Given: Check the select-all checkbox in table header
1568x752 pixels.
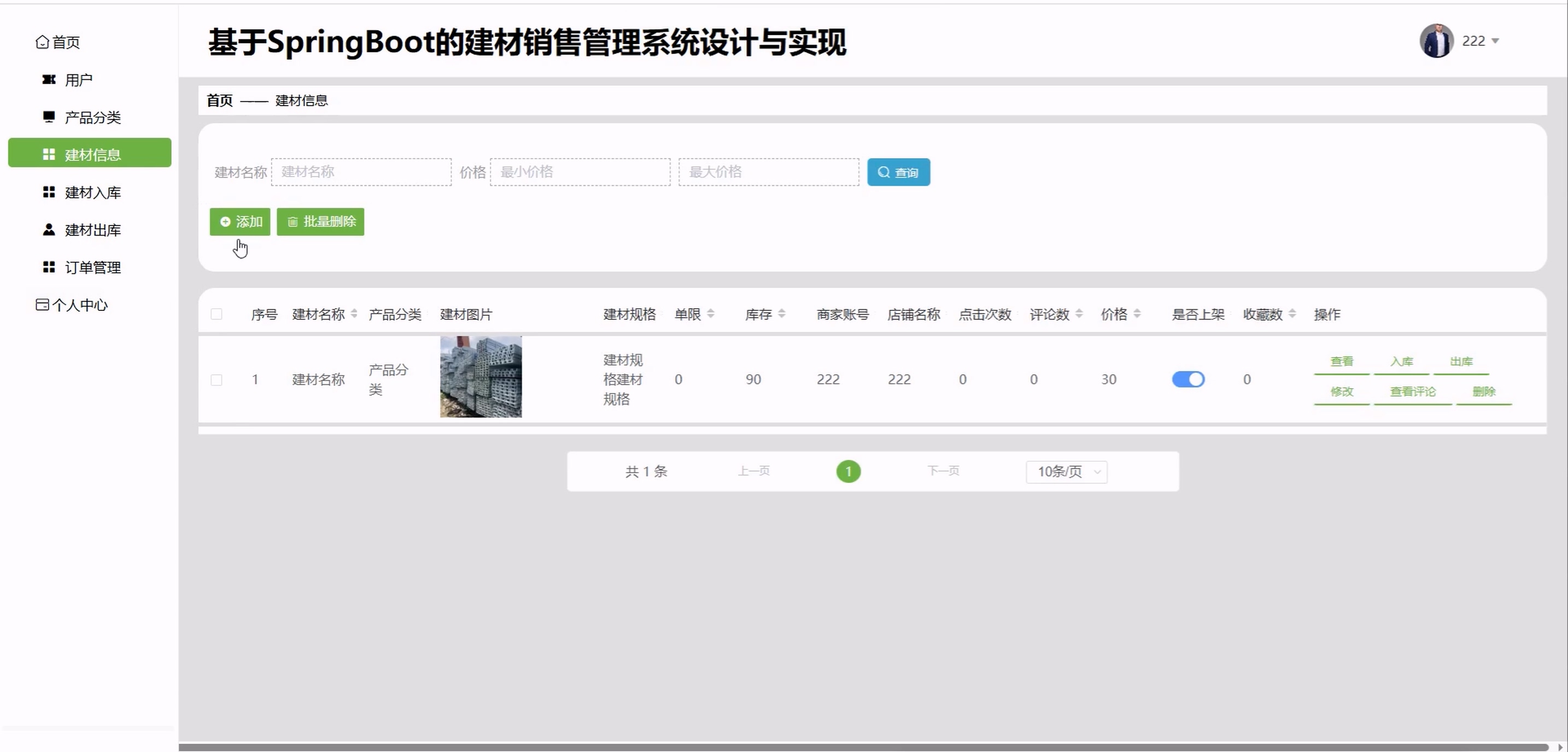Looking at the screenshot, I should tap(216, 314).
